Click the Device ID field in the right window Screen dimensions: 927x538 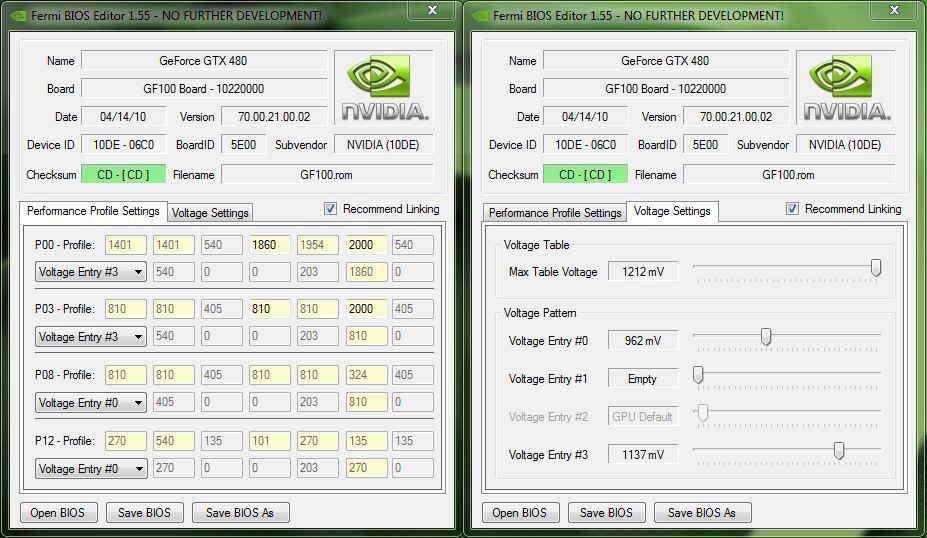(x=585, y=145)
